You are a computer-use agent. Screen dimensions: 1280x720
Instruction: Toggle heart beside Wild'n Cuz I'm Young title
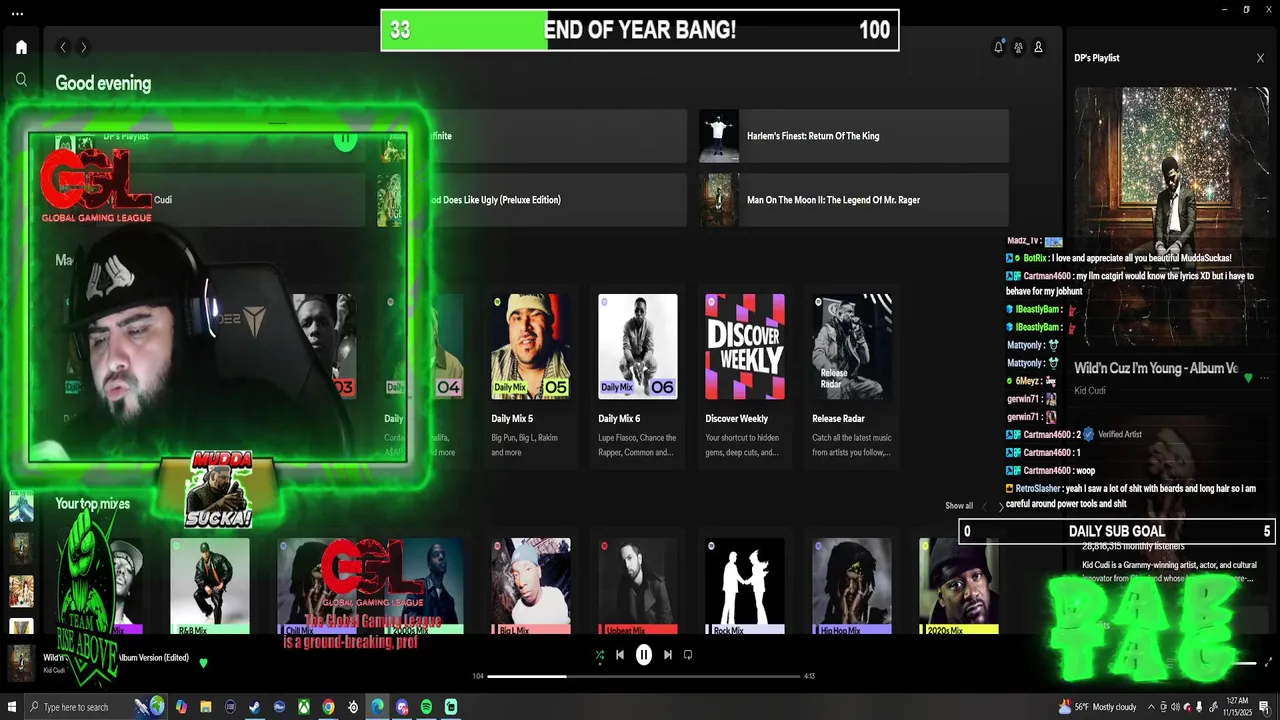click(x=1248, y=378)
